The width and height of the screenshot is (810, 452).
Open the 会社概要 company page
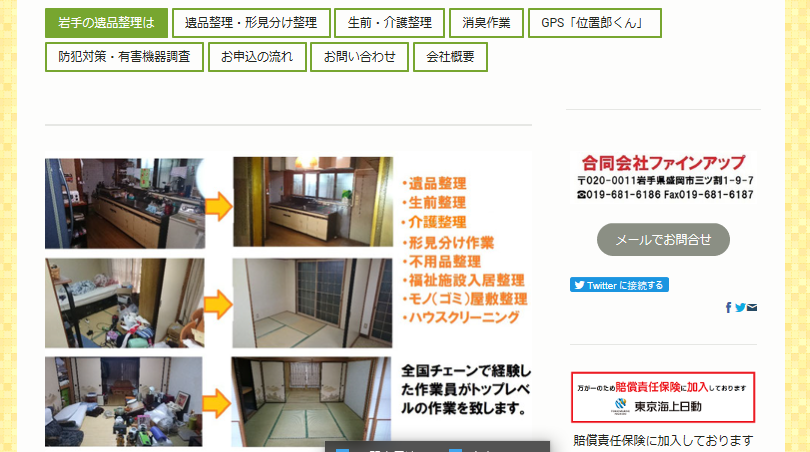[x=450, y=57]
